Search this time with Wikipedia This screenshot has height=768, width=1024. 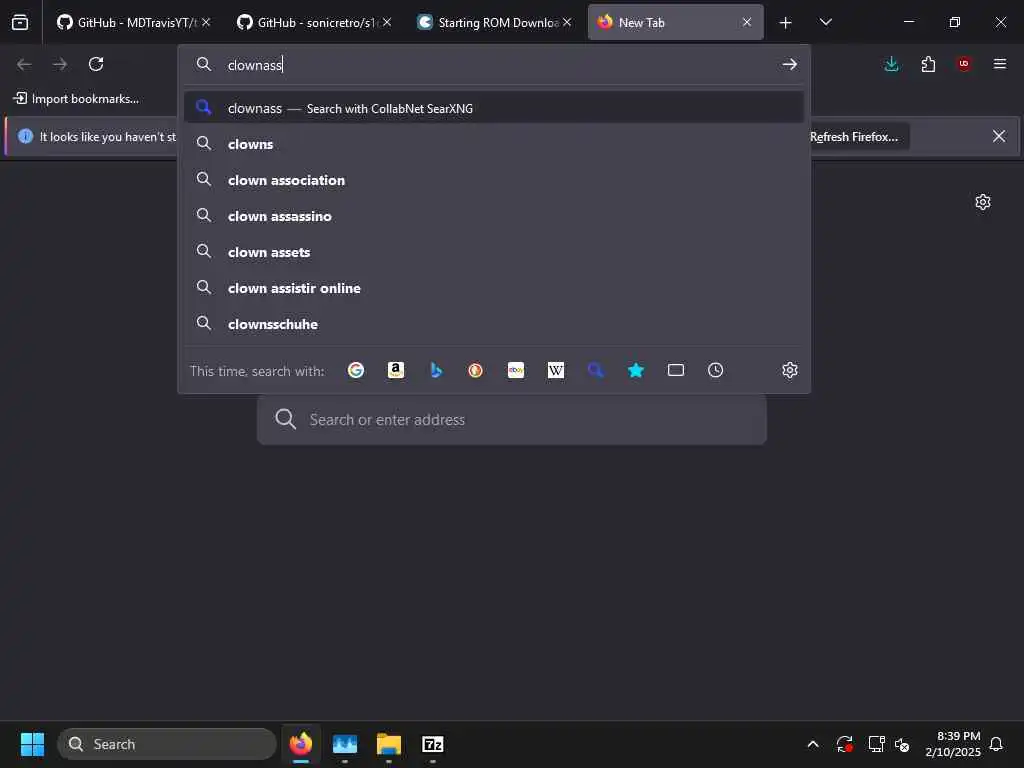click(556, 370)
